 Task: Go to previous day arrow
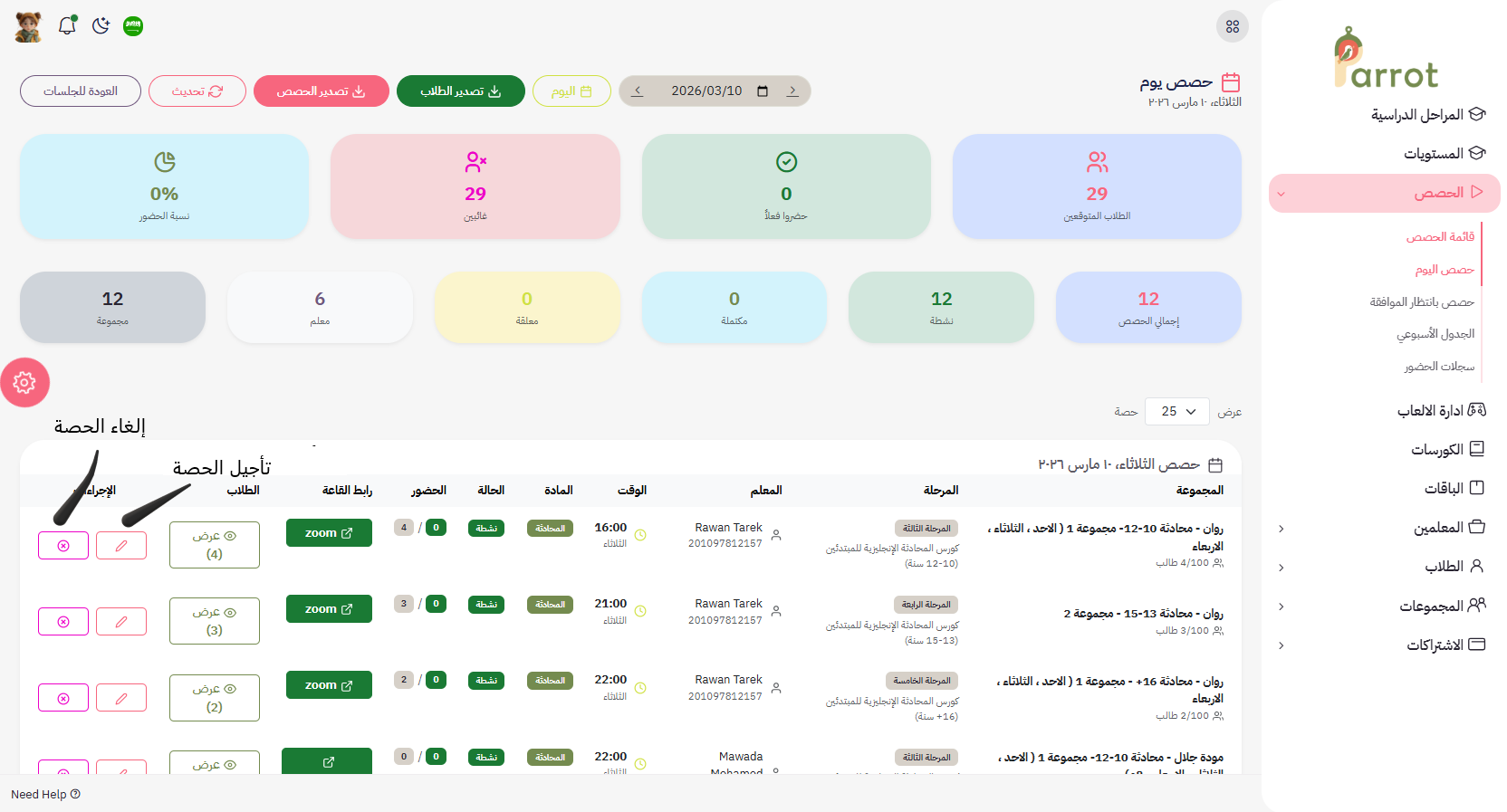(792, 91)
